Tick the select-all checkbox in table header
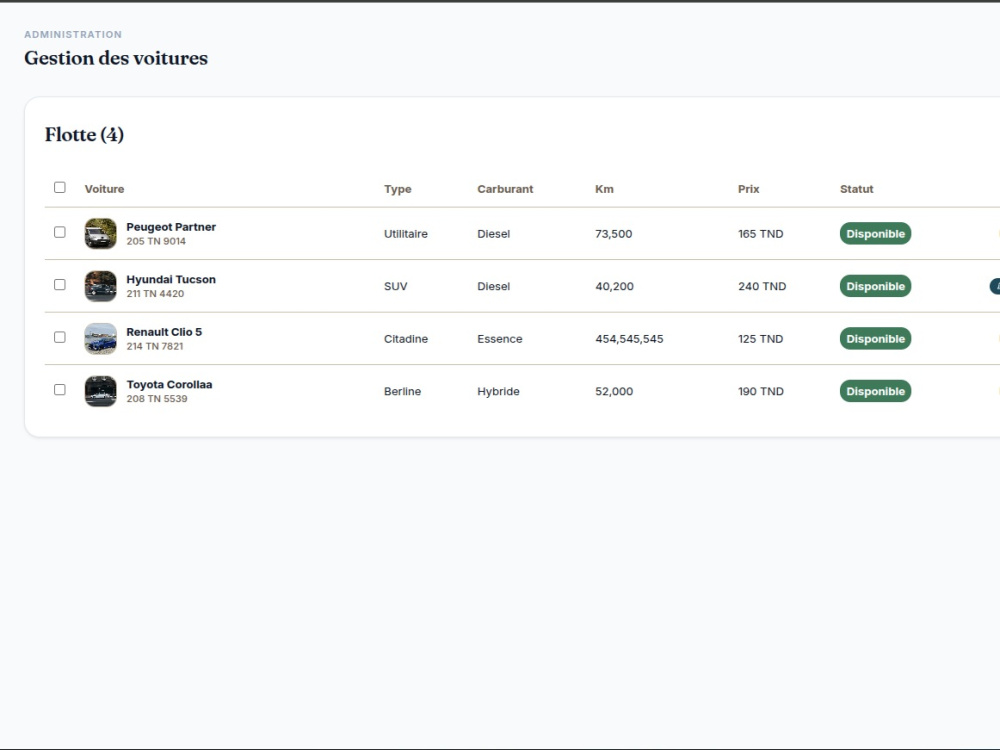Screen dimensions: 1000x750 [59, 188]
